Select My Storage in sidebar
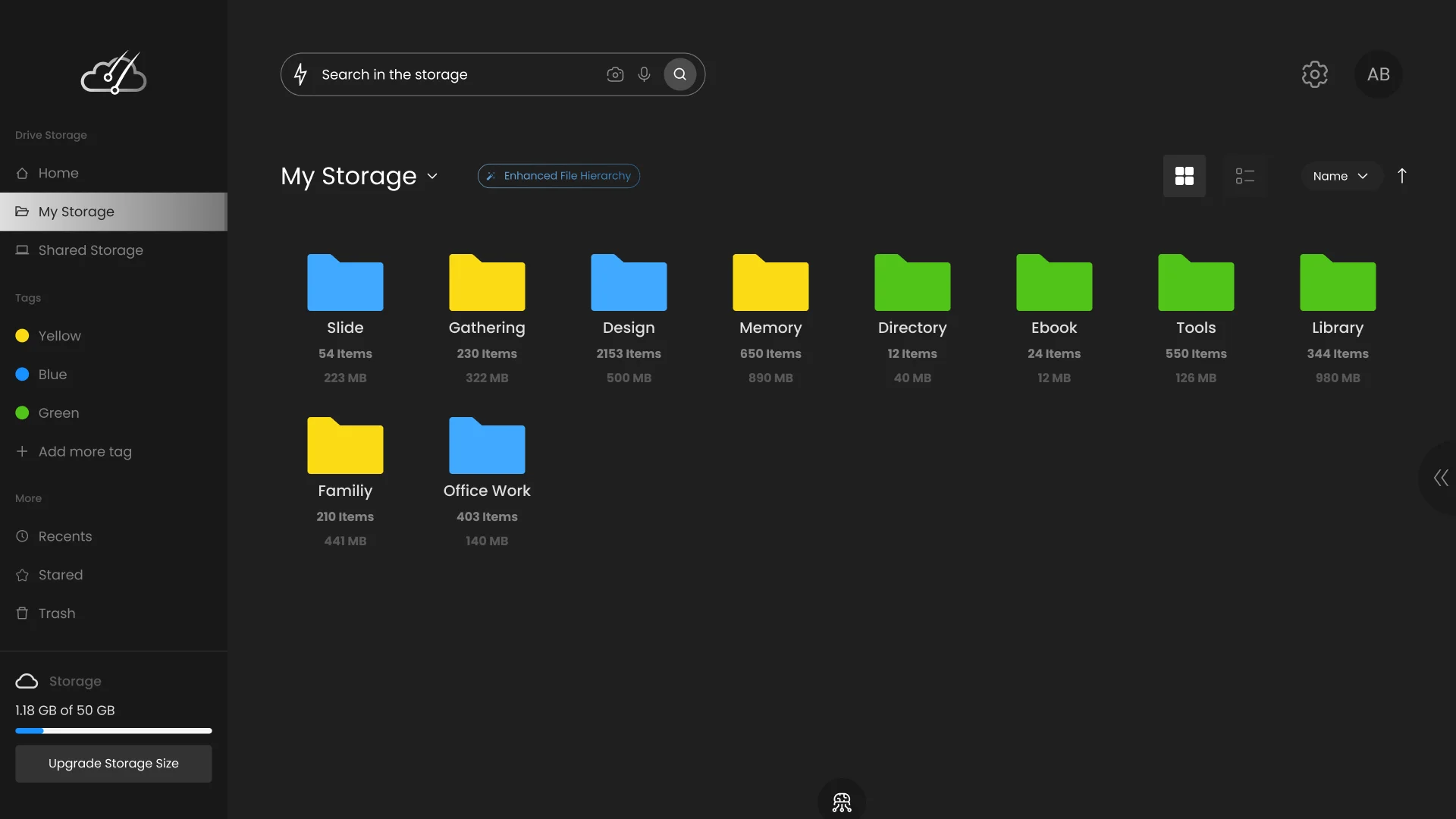Viewport: 1456px width, 819px height. tap(114, 212)
